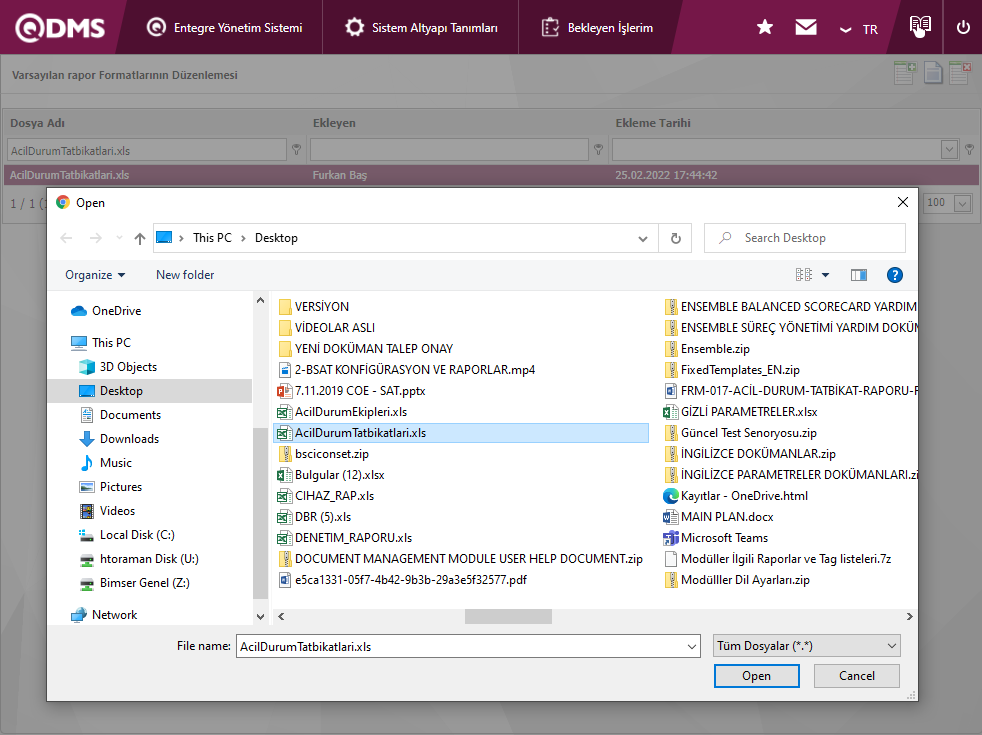
Task: Select the DENETIM_RAPORU.xls file
Action: (353, 537)
